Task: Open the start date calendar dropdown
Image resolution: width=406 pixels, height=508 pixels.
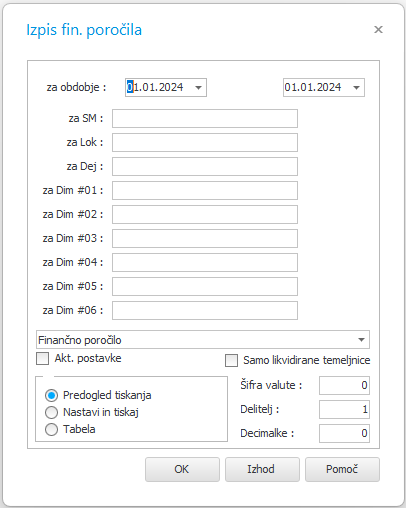Action: tap(198, 88)
